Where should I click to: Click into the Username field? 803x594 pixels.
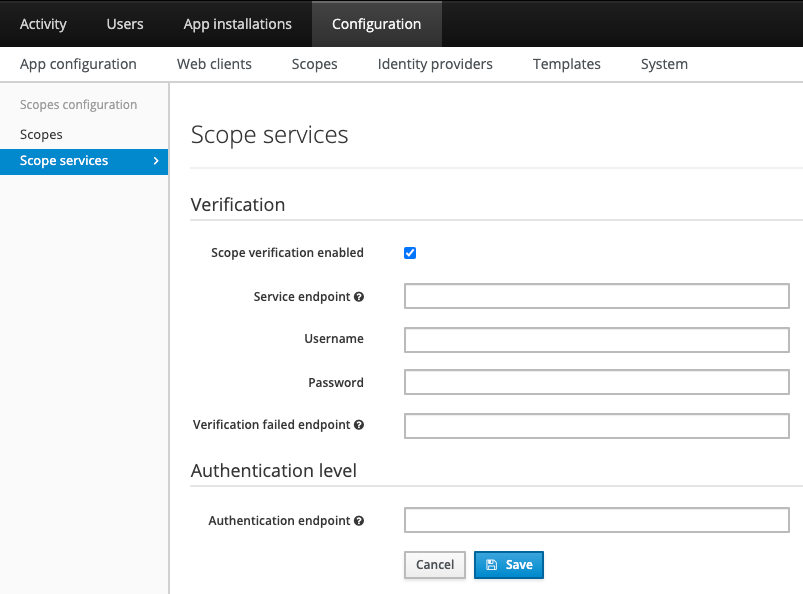click(x=597, y=340)
